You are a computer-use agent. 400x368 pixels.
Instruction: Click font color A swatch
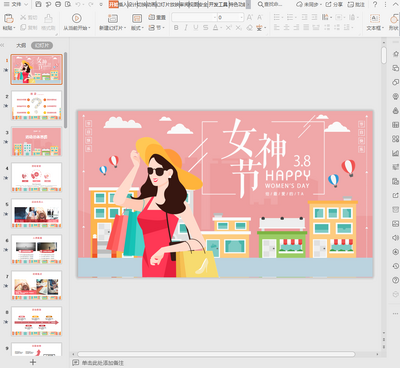pyautogui.click(x=215, y=28)
